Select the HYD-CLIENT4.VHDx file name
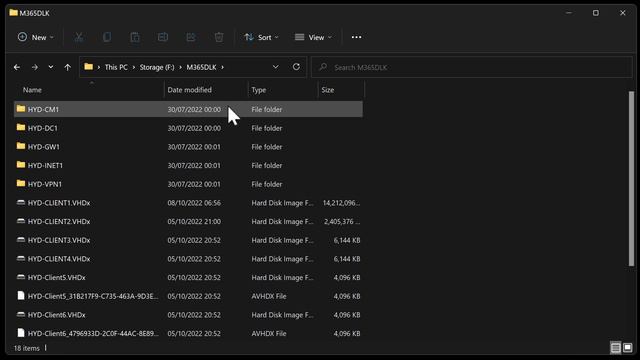Screen dimensions: 640x360 (59, 259)
